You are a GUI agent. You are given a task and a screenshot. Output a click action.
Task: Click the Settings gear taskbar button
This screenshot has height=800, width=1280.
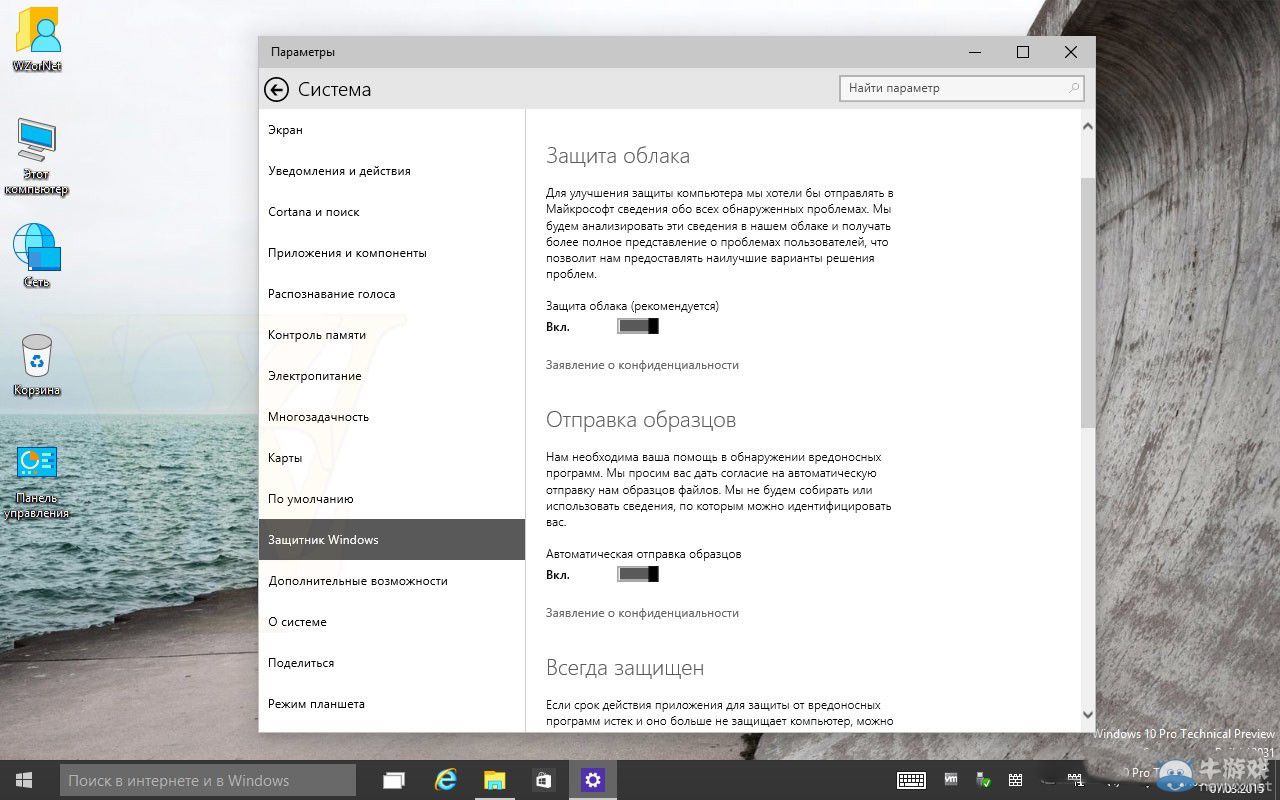[593, 780]
